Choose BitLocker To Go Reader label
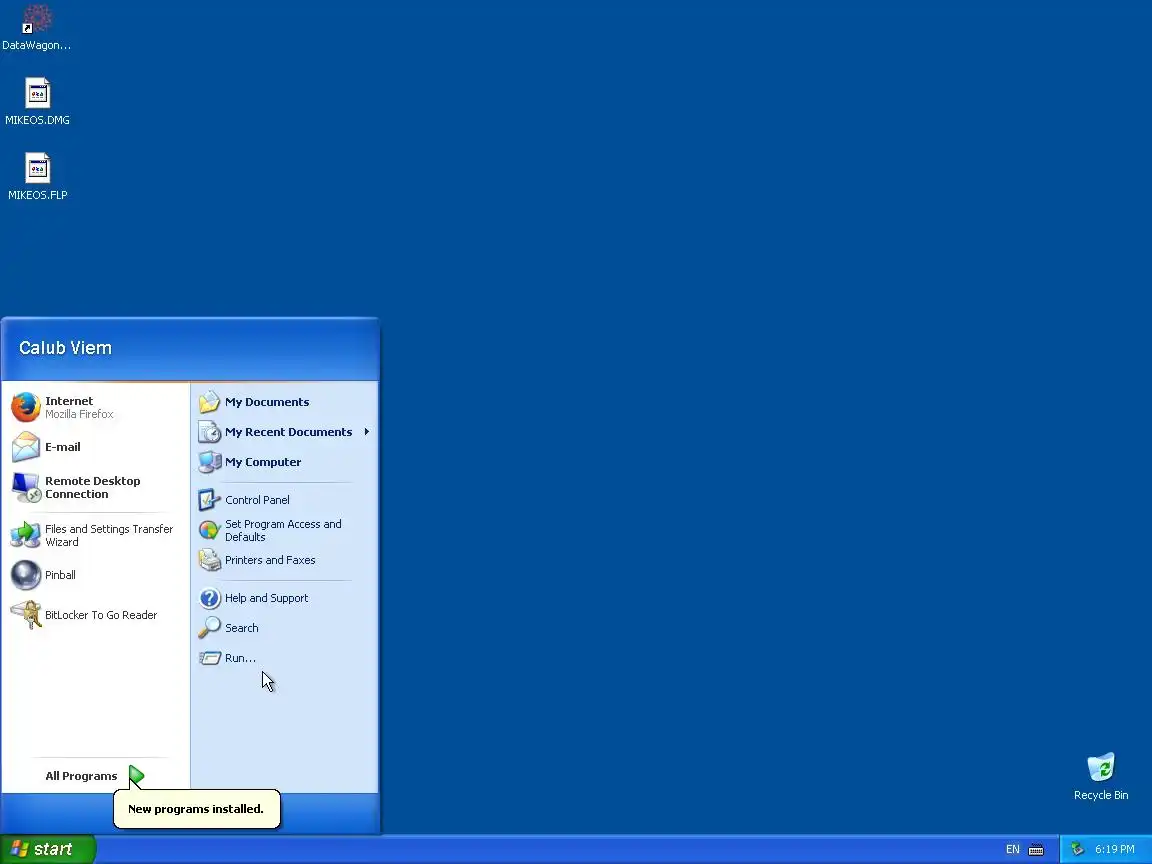Viewport: 1152px width, 864px height. pyautogui.click(x=101, y=615)
